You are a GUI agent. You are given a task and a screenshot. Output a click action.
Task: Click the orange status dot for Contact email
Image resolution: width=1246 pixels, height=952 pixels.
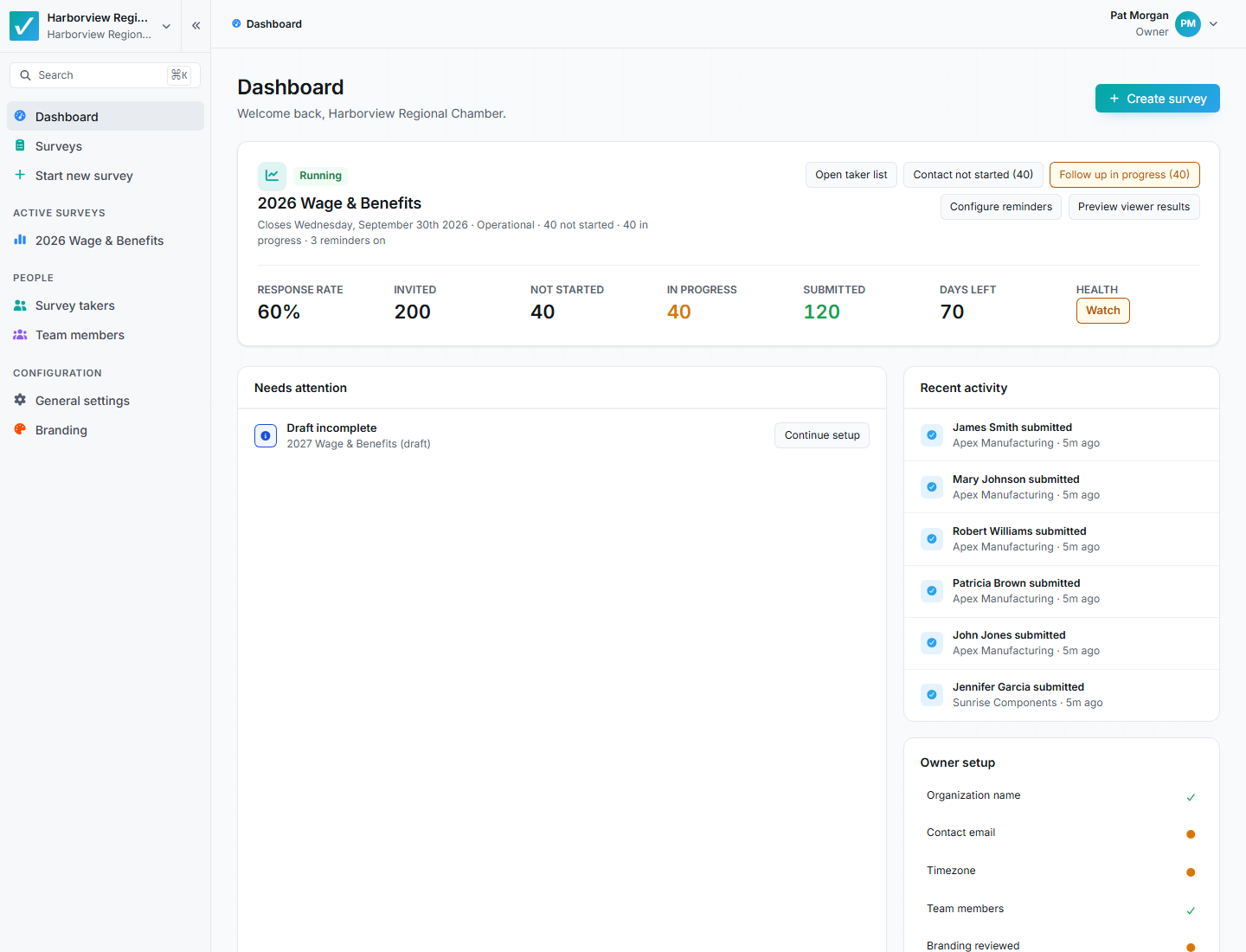[1191, 834]
